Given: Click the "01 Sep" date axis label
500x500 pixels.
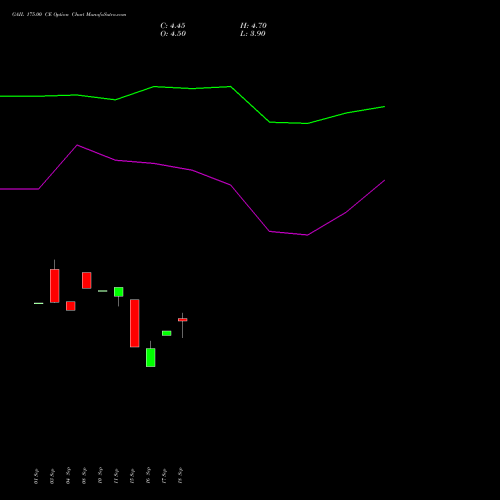Looking at the screenshot, I should click(36, 476).
